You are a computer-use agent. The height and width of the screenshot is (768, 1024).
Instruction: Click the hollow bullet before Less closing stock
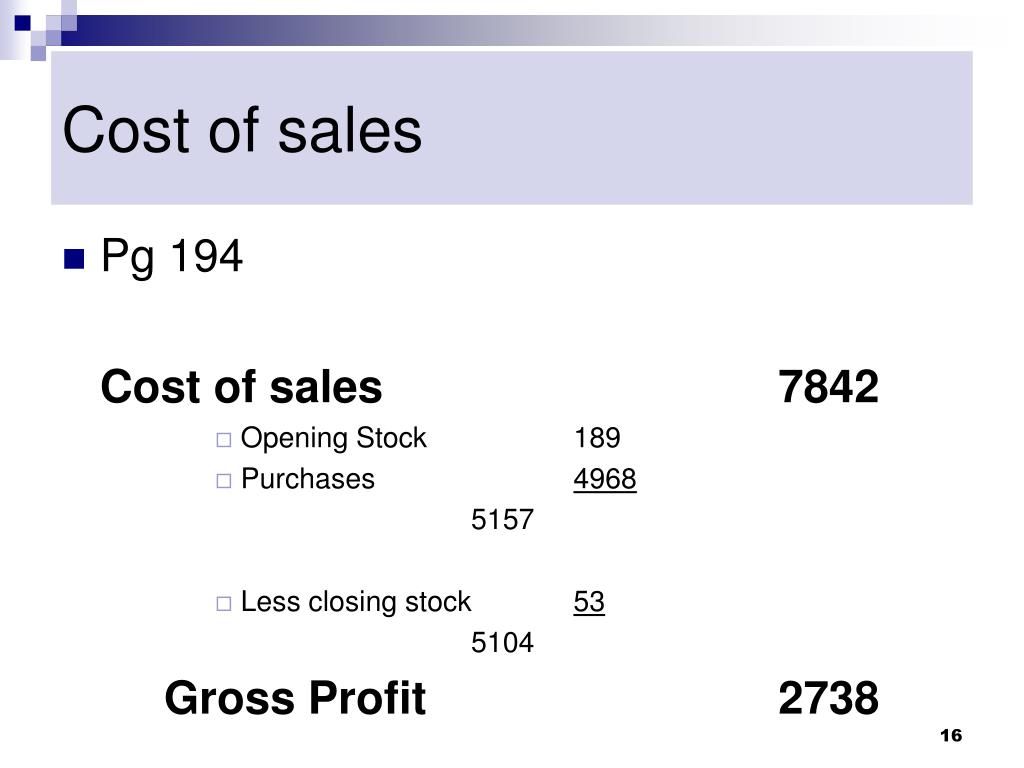tap(223, 603)
